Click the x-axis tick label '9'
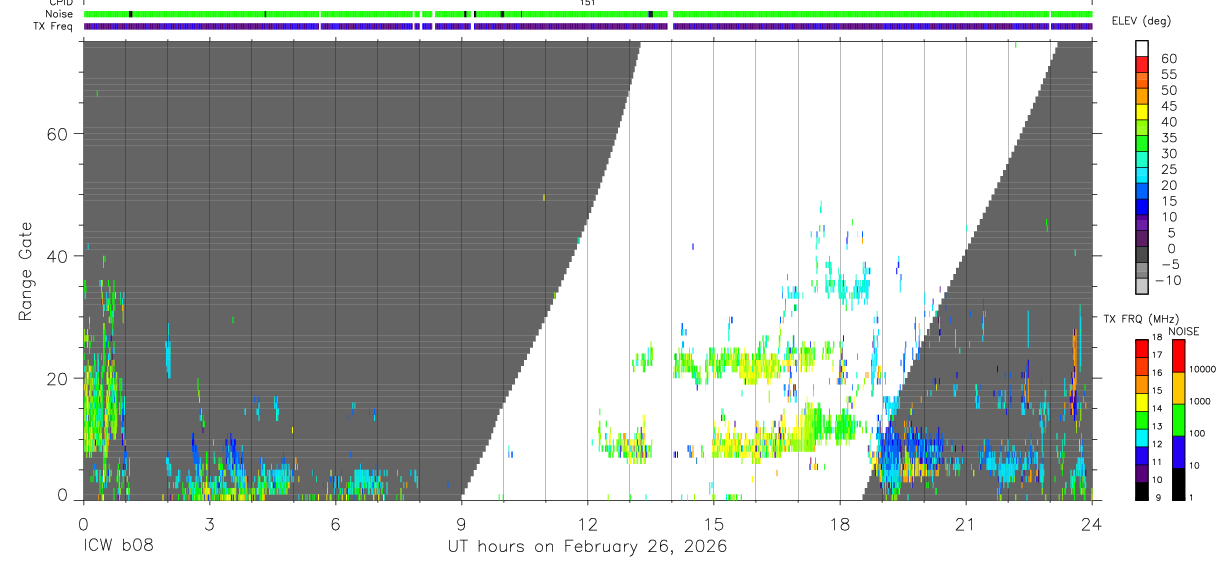1228x567 pixels. click(x=461, y=524)
